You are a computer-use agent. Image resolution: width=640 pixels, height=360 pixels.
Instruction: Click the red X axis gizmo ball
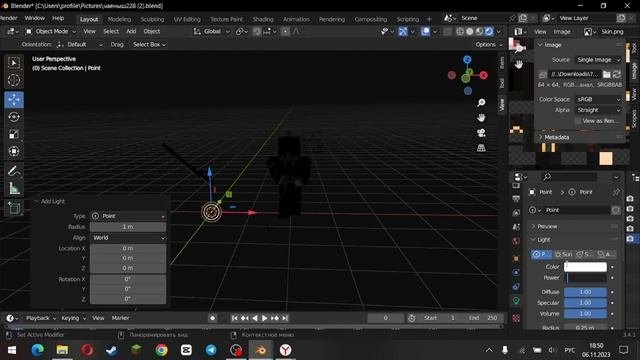tap(484, 75)
